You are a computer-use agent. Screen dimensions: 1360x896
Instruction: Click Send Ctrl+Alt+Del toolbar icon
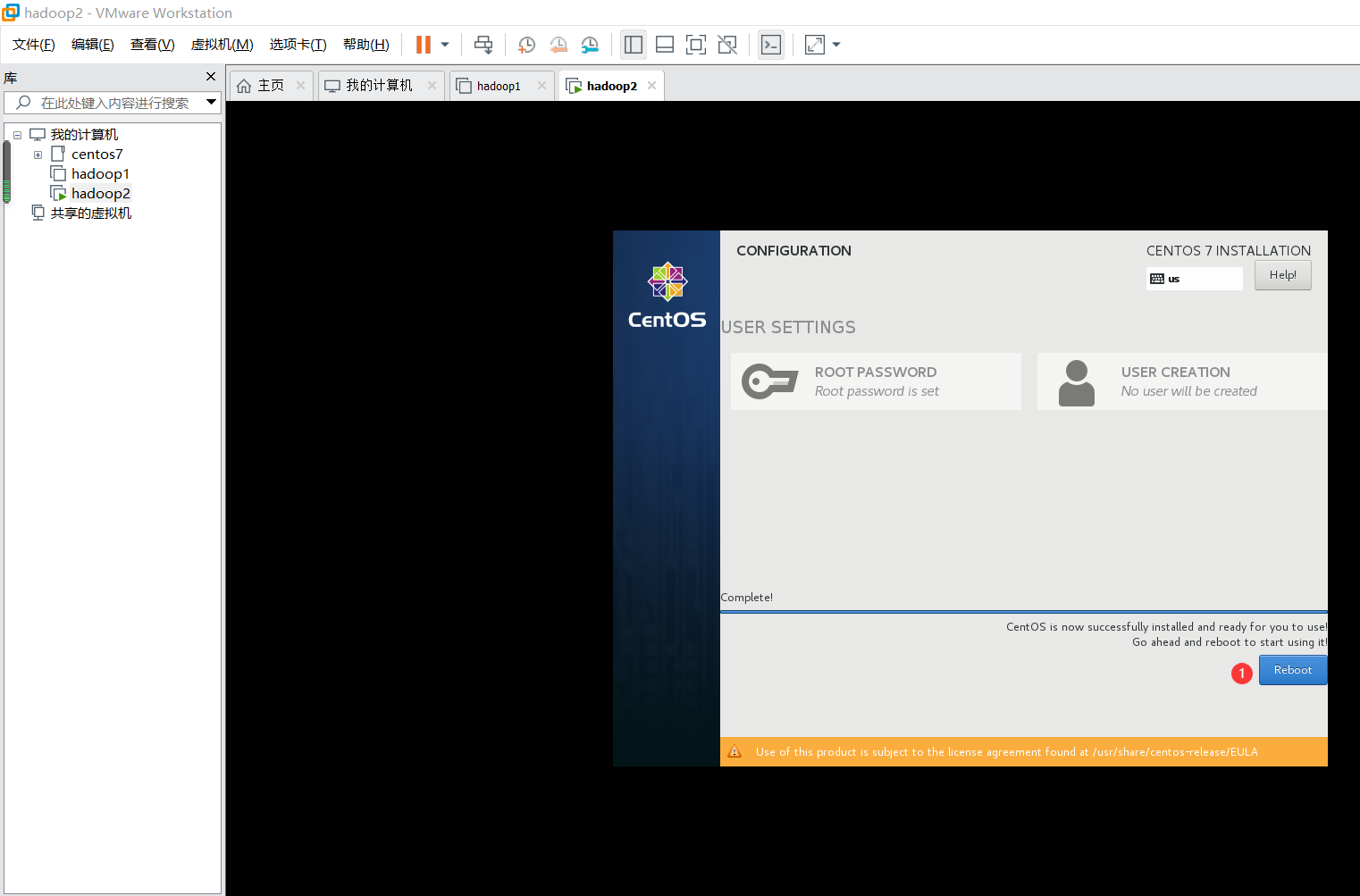(x=483, y=45)
